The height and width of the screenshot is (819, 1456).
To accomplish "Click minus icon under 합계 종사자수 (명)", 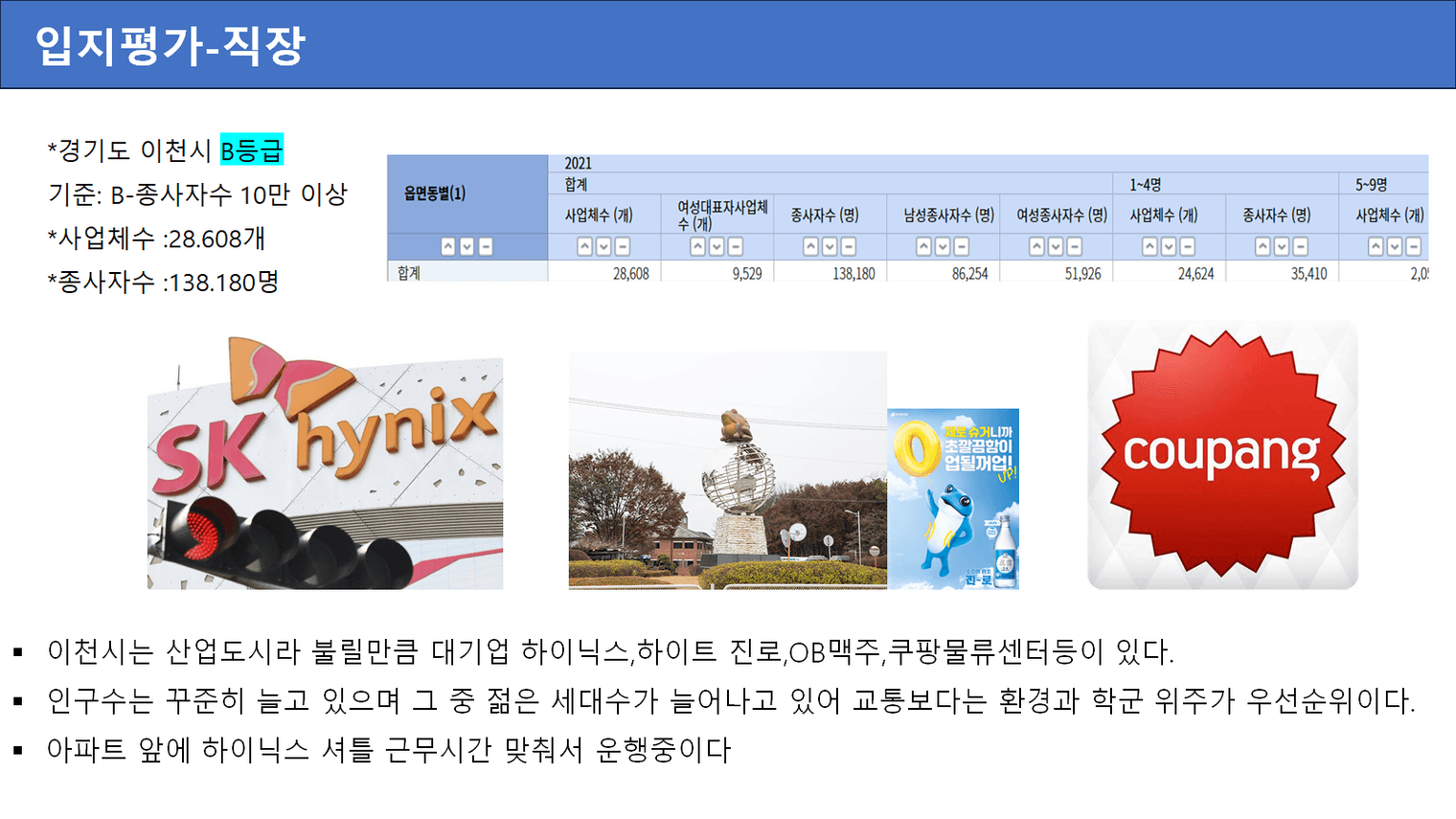I will click(x=849, y=246).
